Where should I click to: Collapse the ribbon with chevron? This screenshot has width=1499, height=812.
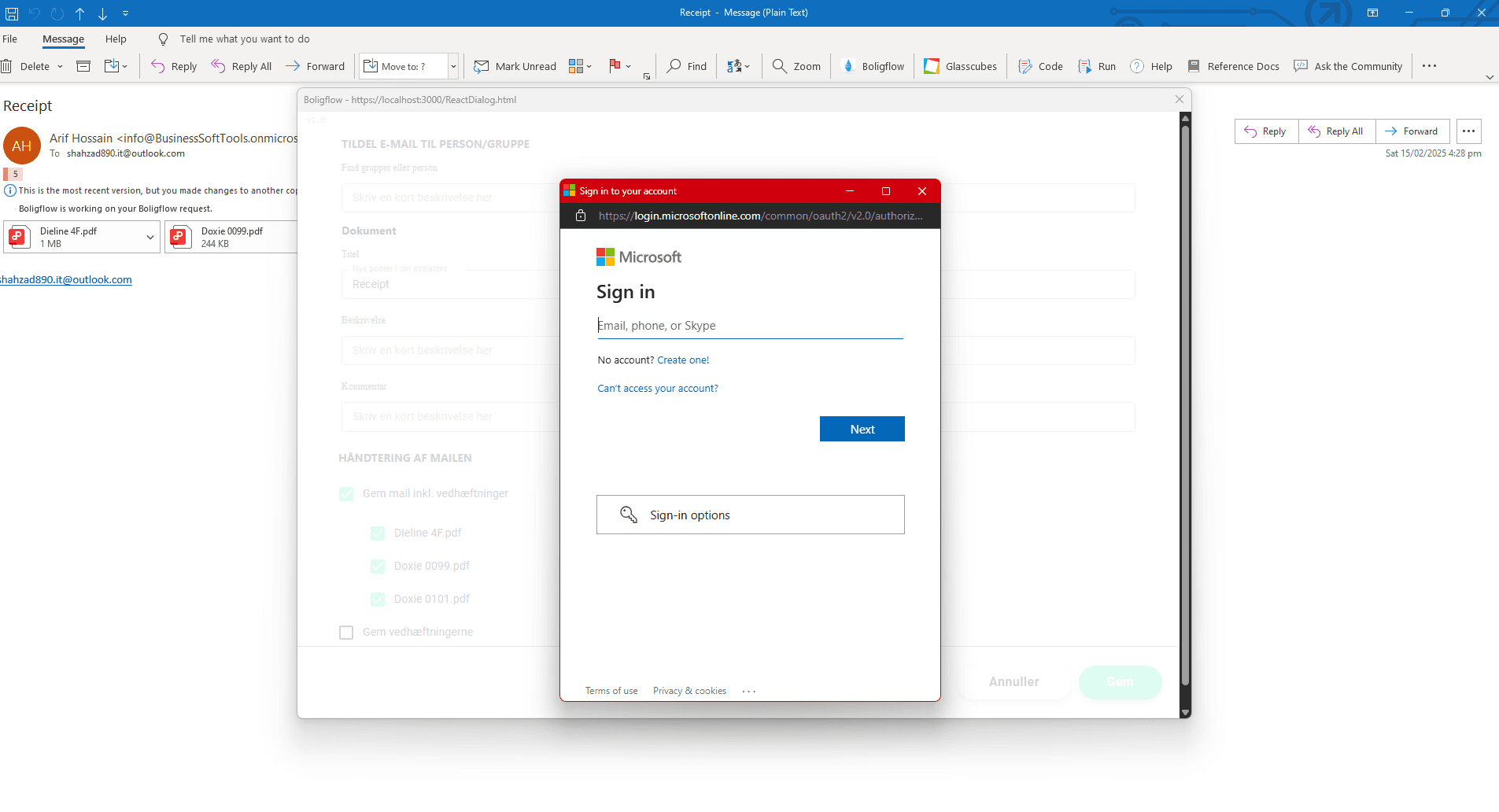(x=1490, y=77)
